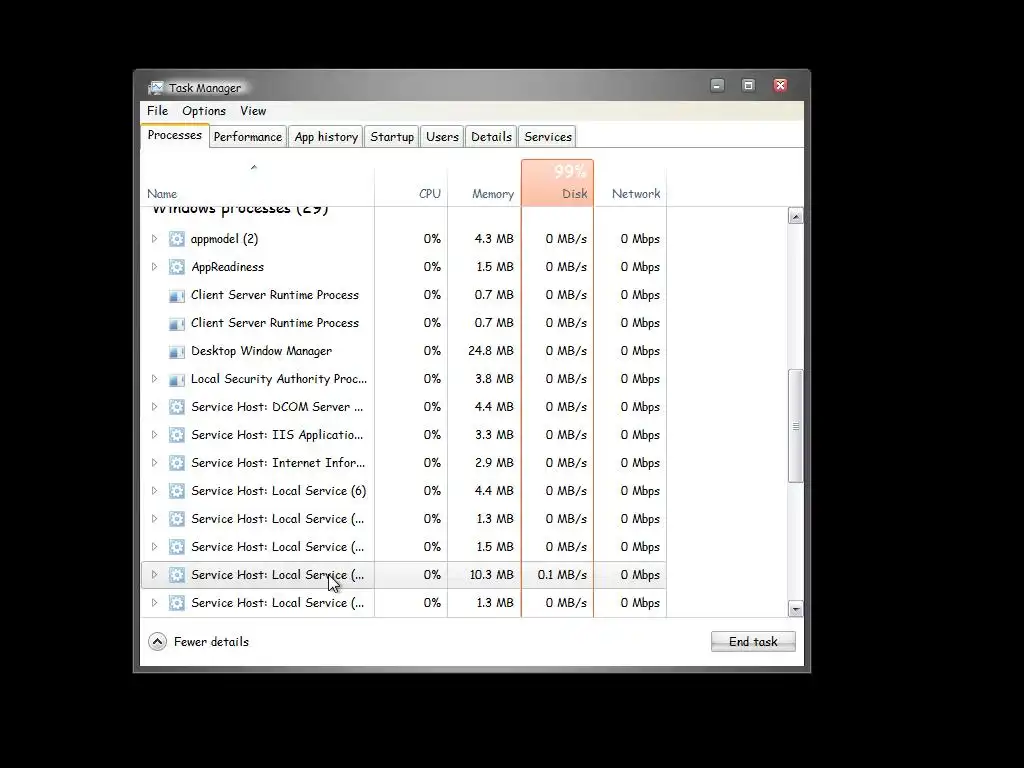Click the Fewer details arrow icon
1024x768 pixels.
157,642
